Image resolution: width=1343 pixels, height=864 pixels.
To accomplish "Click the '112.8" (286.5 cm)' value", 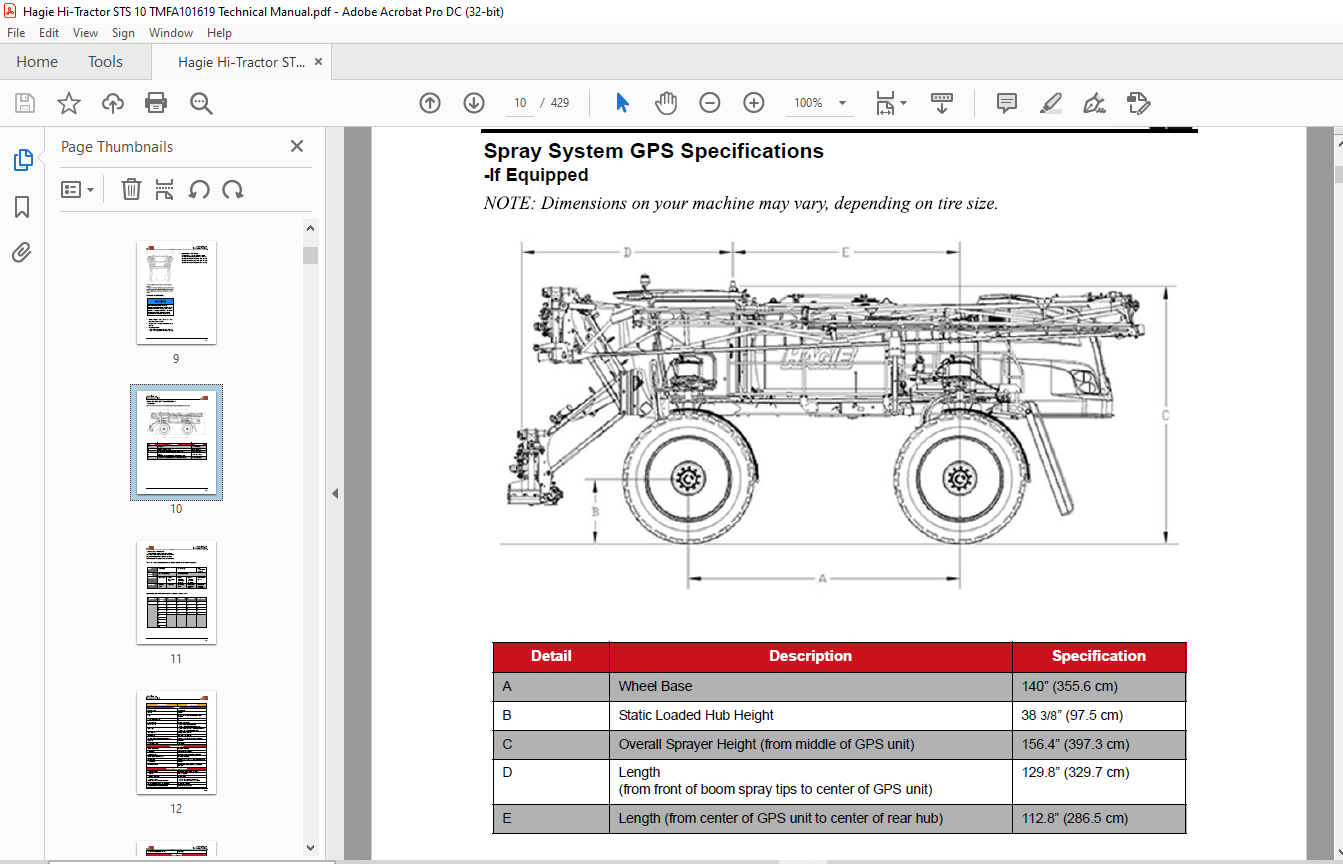I will (x=1074, y=818).
